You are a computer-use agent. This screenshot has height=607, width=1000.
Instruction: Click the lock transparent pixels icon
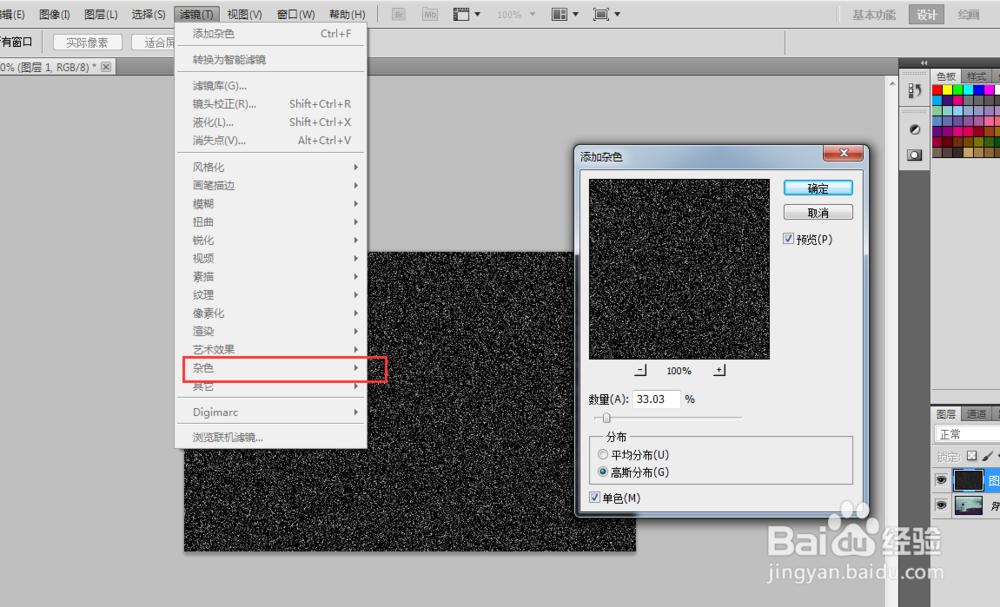[971, 456]
